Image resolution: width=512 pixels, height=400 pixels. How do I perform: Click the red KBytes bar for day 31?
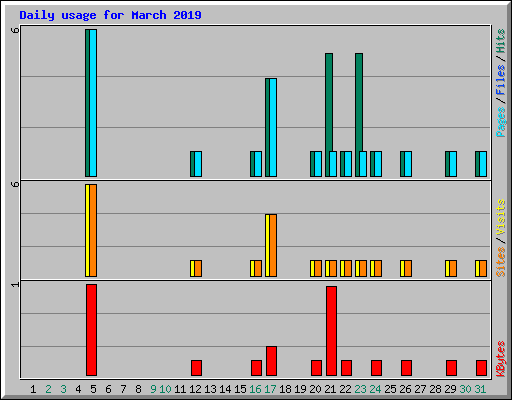pos(481,368)
